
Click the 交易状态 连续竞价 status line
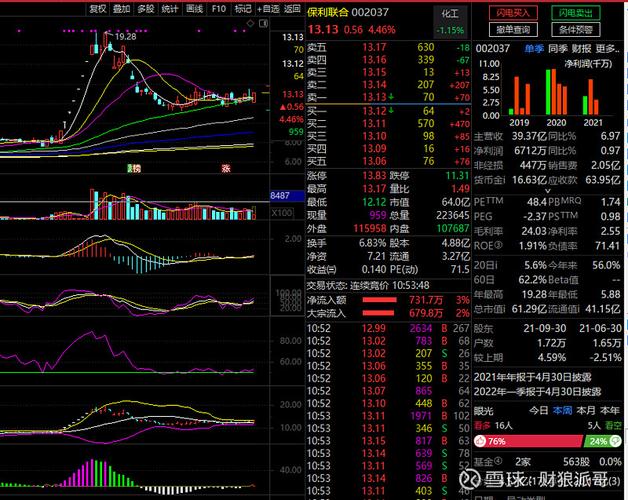point(368,286)
